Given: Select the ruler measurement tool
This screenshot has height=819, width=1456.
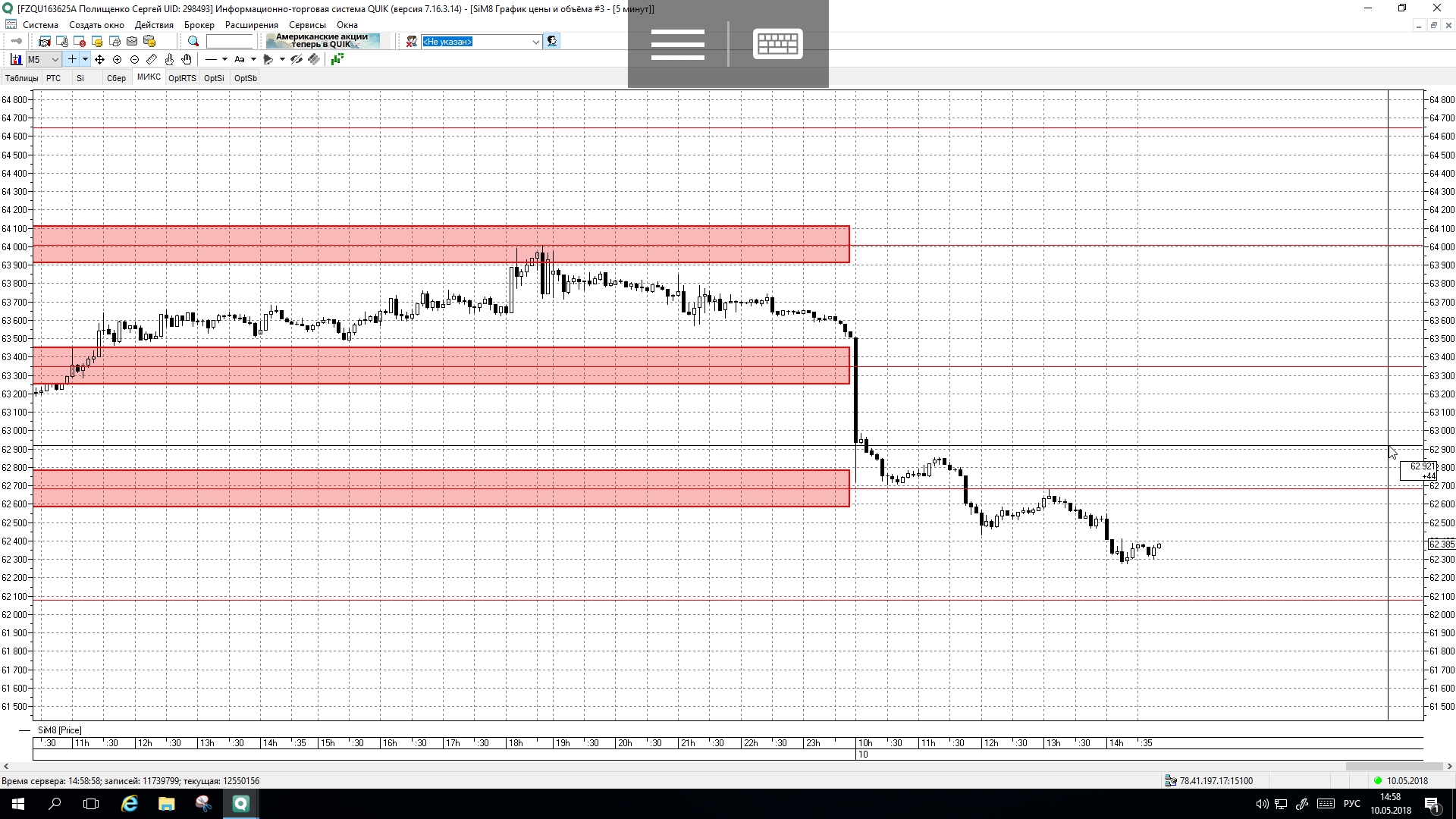Looking at the screenshot, I should tap(152, 59).
